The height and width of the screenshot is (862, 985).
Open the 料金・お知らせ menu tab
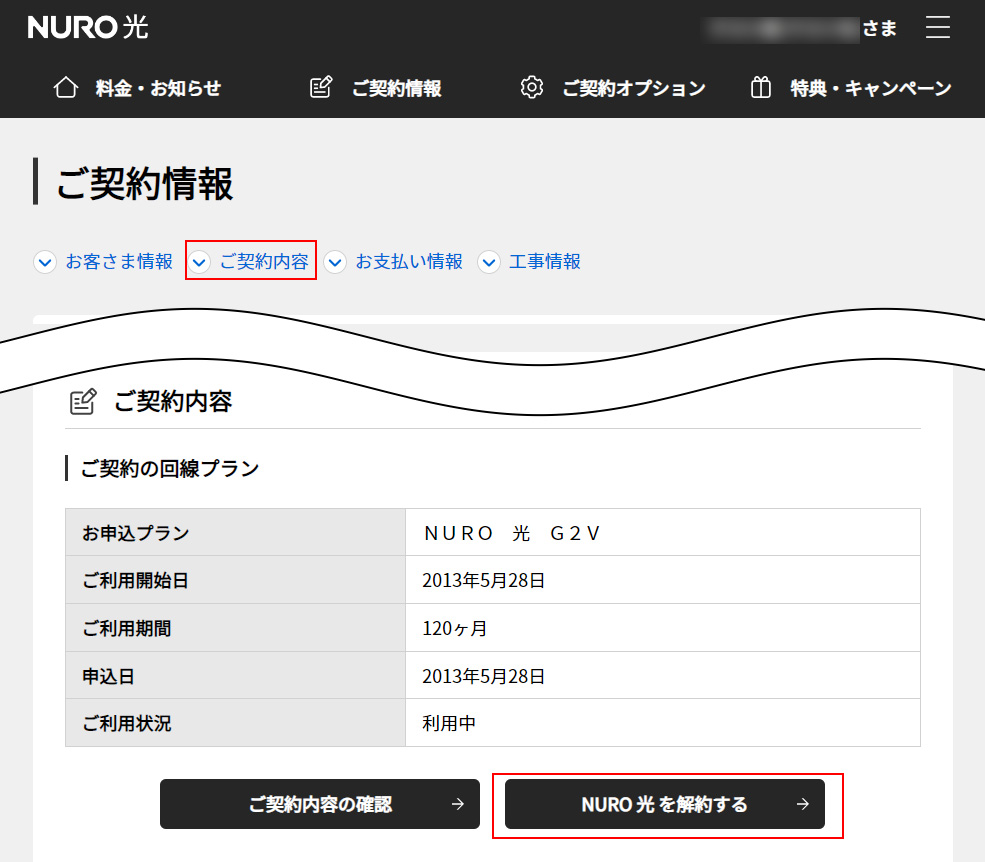pyautogui.click(x=158, y=88)
